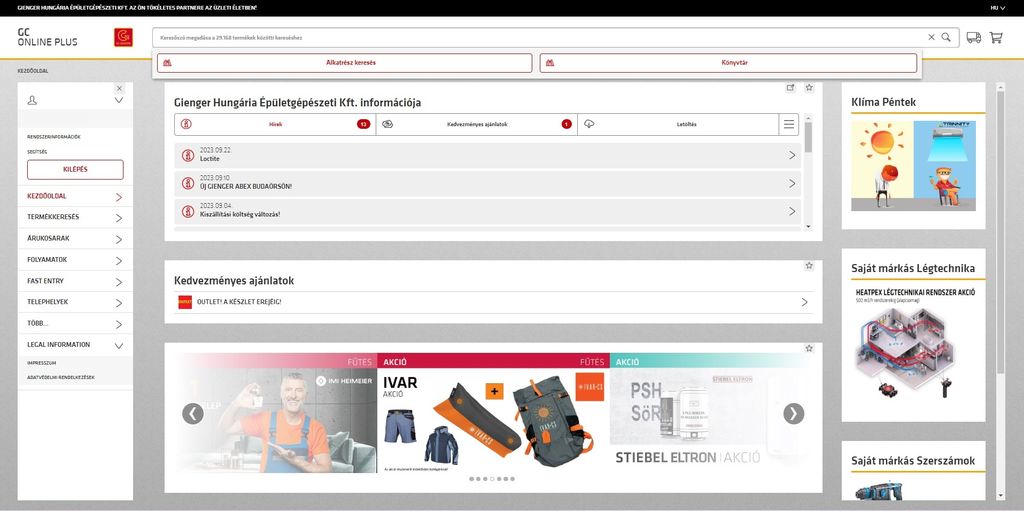Click the Alkatrész keresés button

[345, 63]
